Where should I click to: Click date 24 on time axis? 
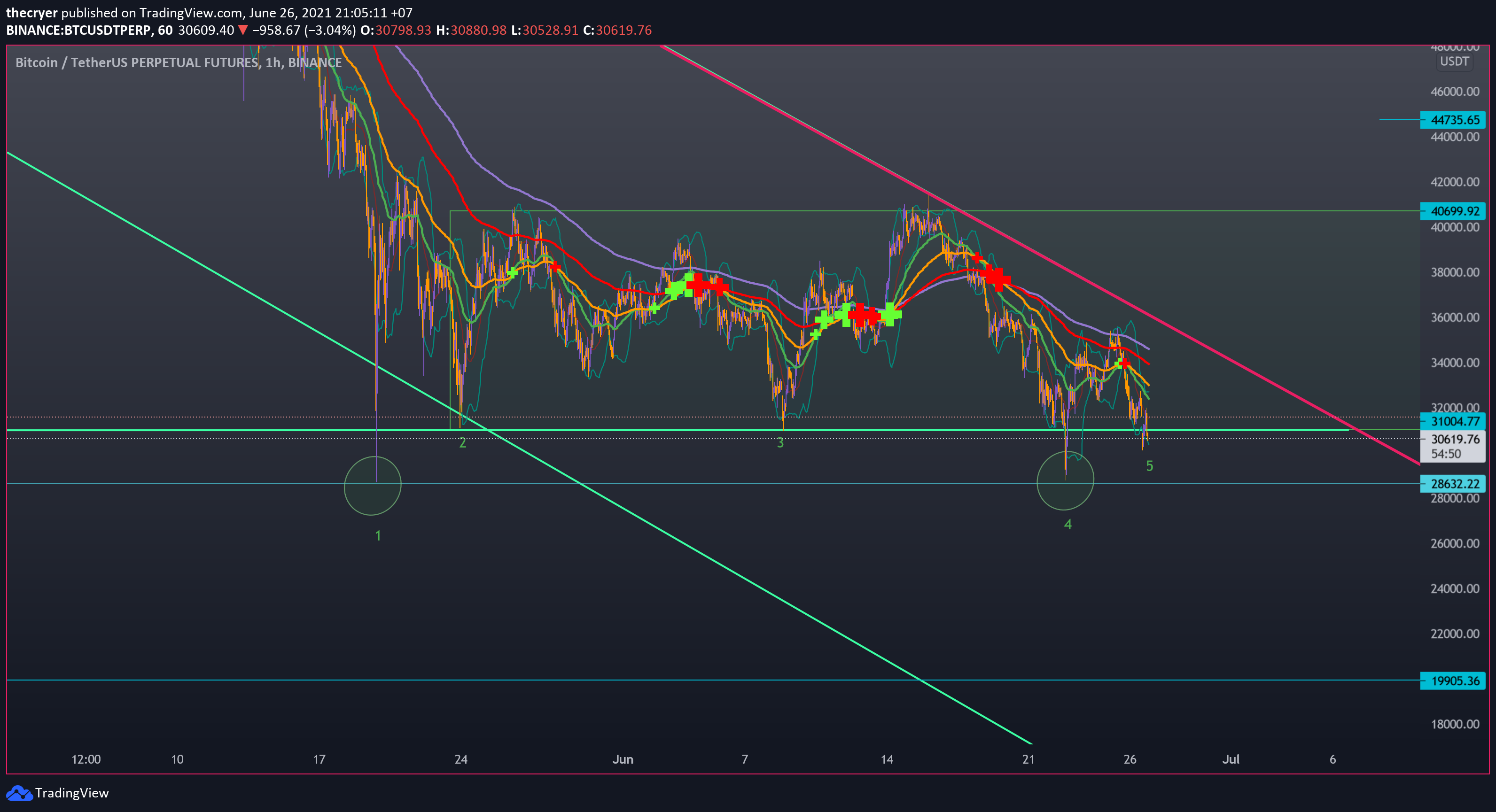[460, 759]
